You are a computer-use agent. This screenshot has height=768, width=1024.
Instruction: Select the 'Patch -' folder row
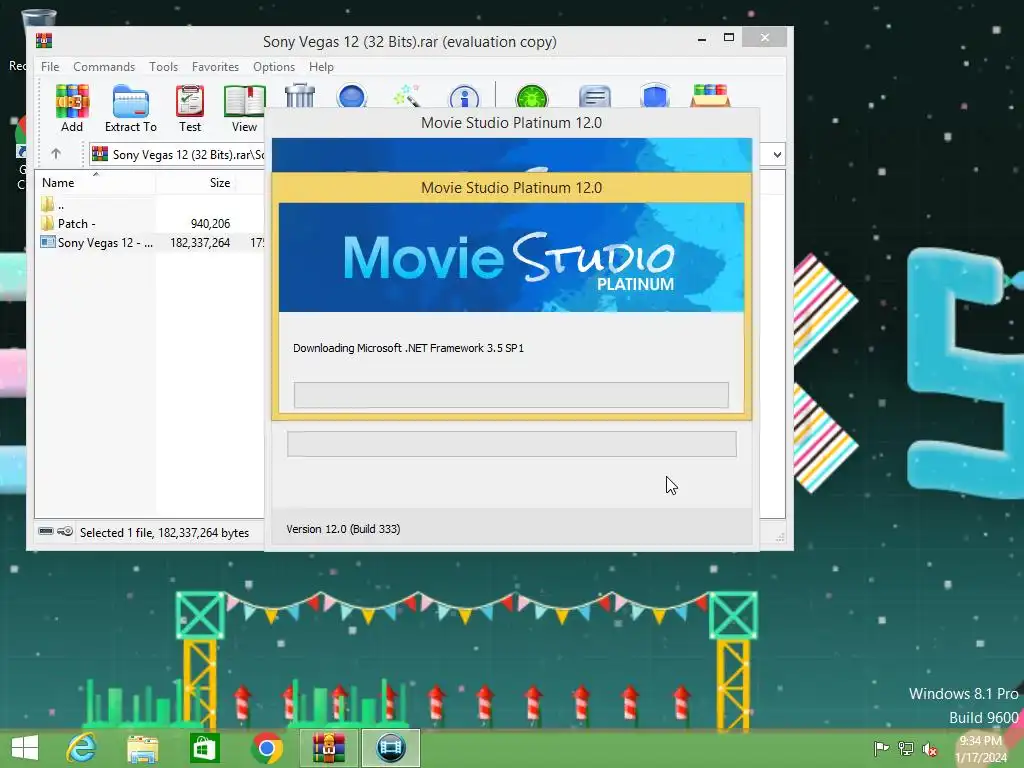(x=150, y=223)
